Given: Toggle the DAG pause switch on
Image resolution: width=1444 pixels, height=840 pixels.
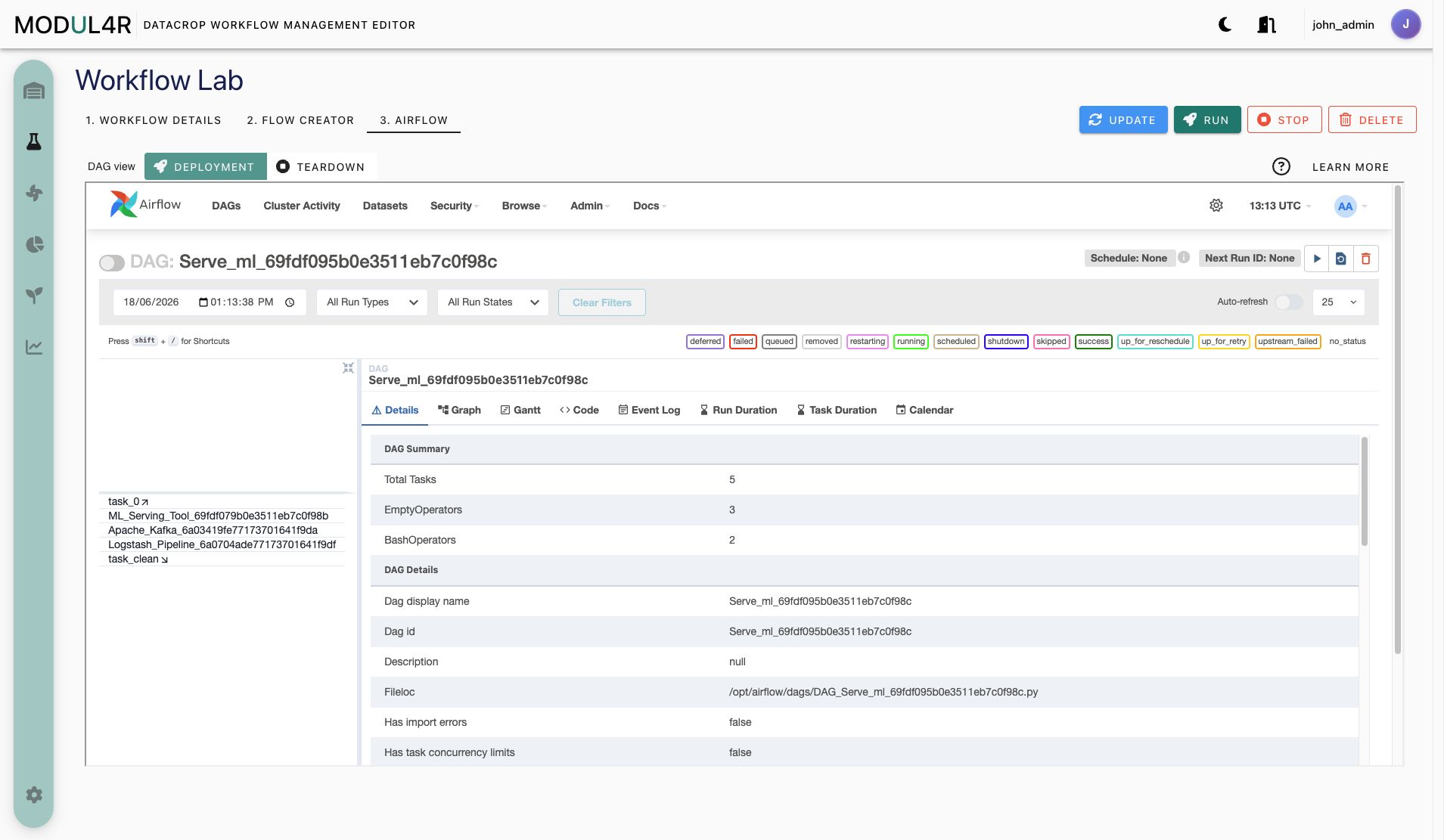Looking at the screenshot, I should (112, 262).
